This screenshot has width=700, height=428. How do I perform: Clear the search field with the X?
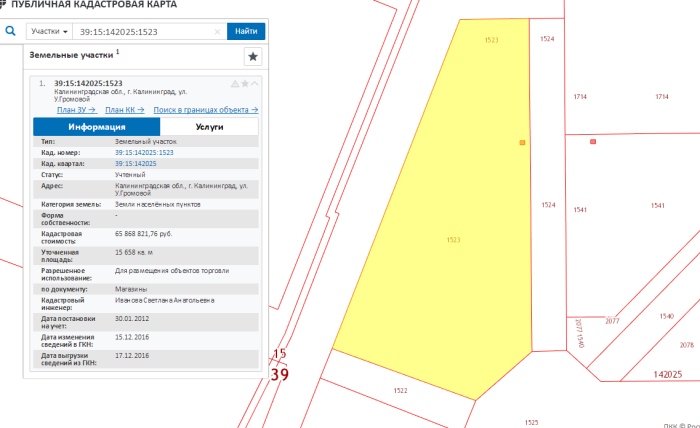pos(217,32)
